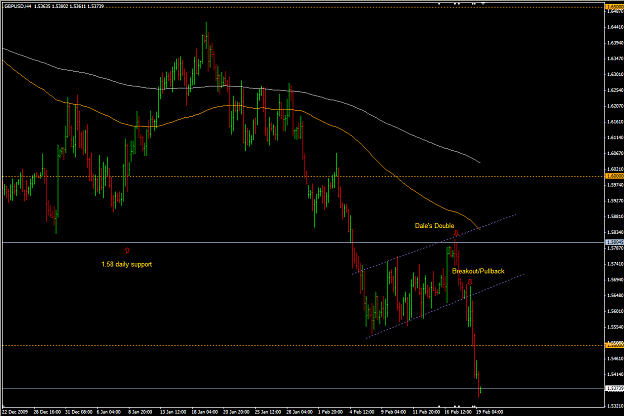Click the '9 Feb 04:00' time label
The height and width of the screenshot is (417, 625).
click(393, 411)
